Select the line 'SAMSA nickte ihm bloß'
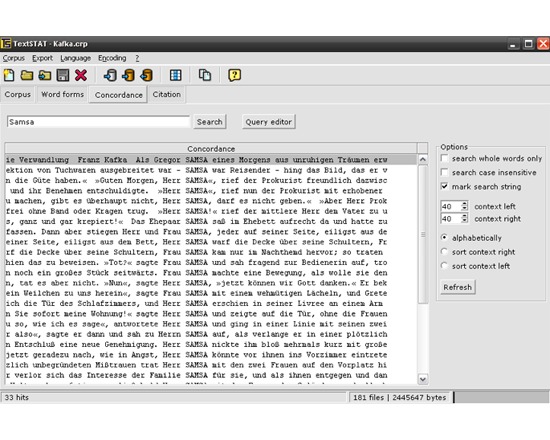This screenshot has height=440, width=550. tap(211, 344)
